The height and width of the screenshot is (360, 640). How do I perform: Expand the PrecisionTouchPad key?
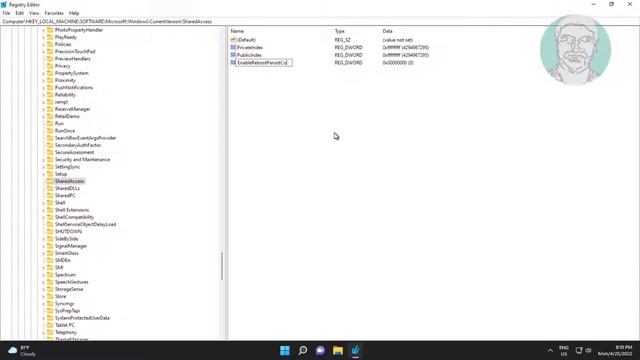click(43, 52)
